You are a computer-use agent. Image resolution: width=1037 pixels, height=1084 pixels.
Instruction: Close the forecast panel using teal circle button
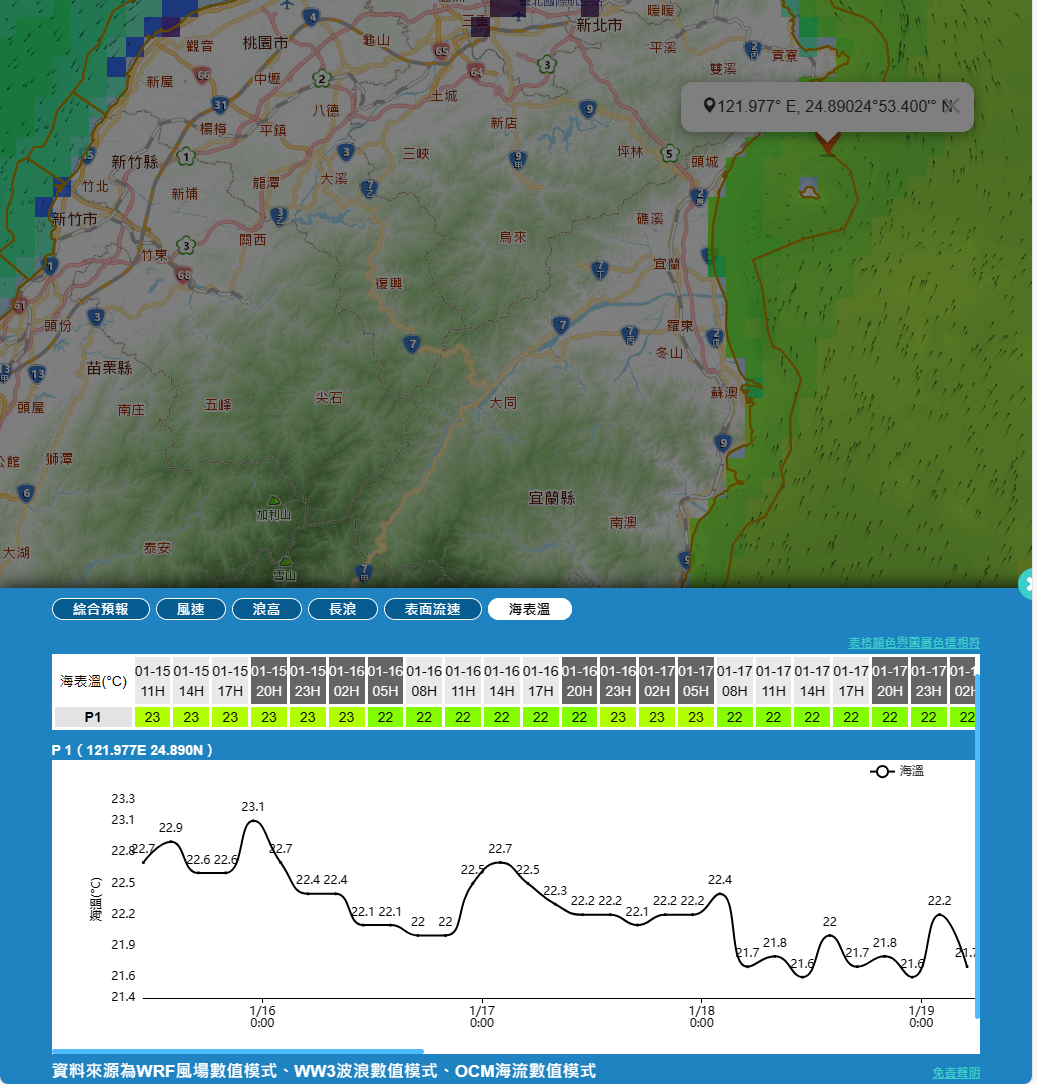(1029, 584)
